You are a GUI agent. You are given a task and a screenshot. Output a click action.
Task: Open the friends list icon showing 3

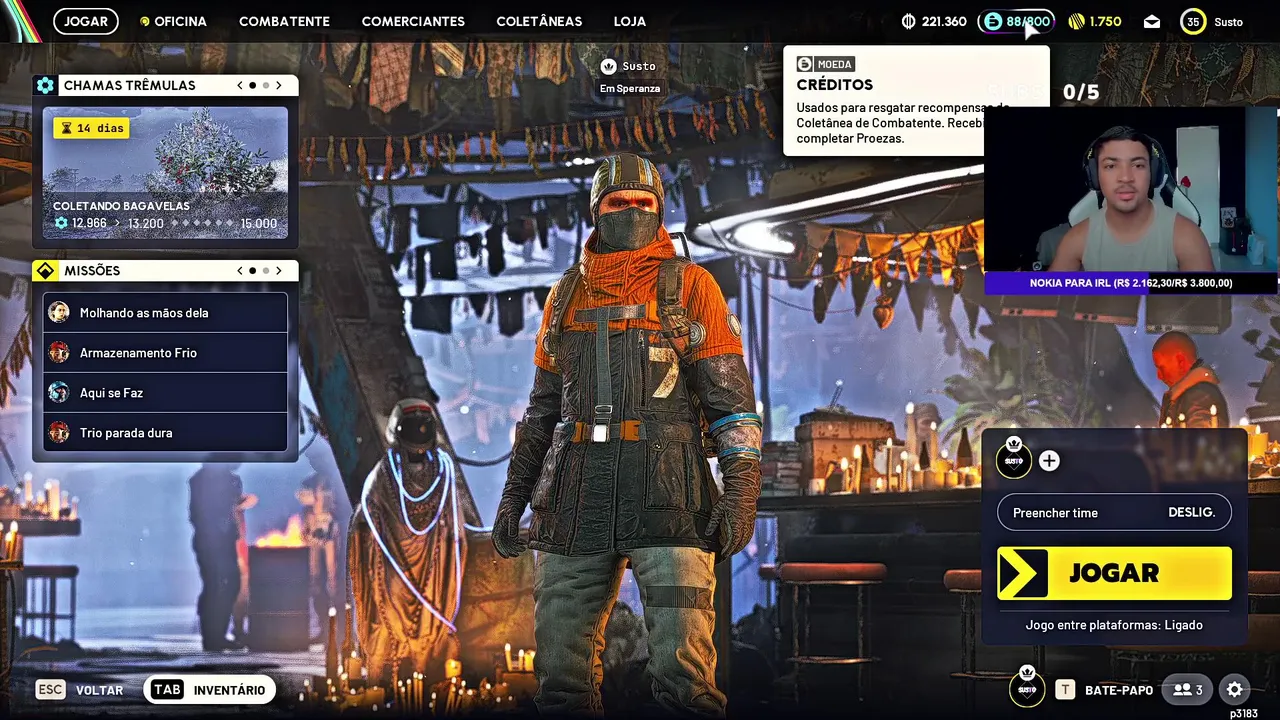tap(1188, 690)
